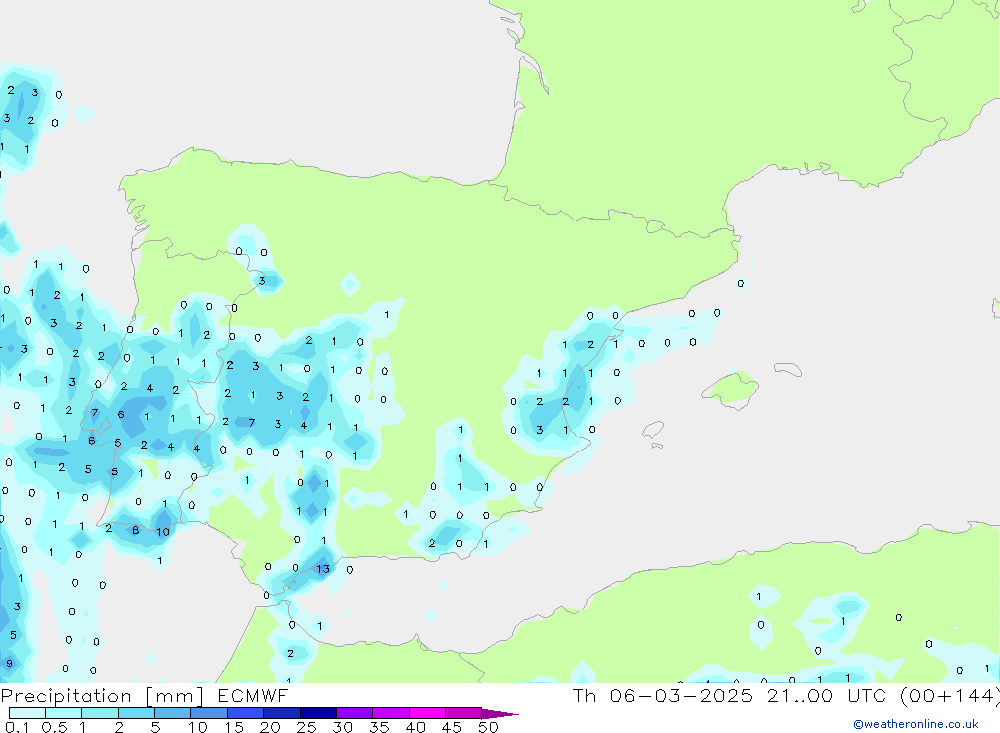Click the 30–35 mm violet legend swatch
Viewport: 1000px width, 733px height.
(355, 713)
